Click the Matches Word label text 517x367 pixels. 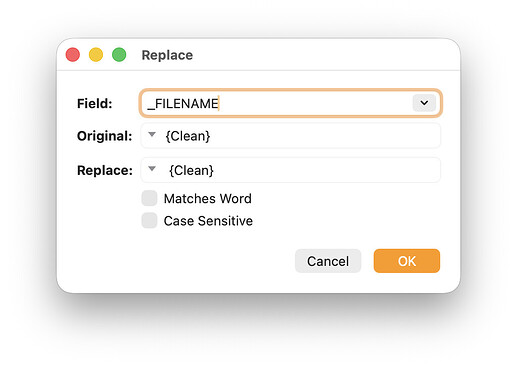[207, 199]
